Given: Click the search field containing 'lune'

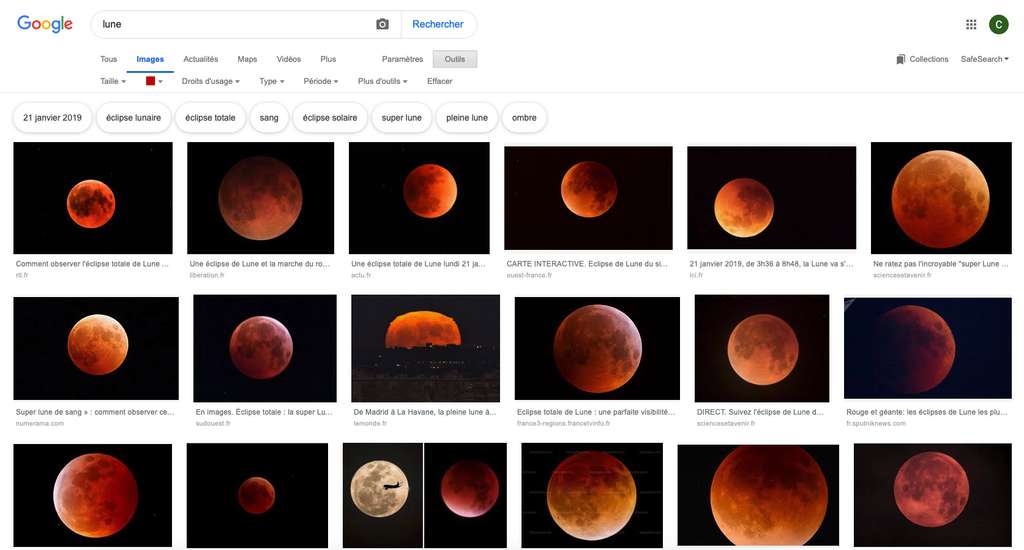Looking at the screenshot, I should [230, 24].
